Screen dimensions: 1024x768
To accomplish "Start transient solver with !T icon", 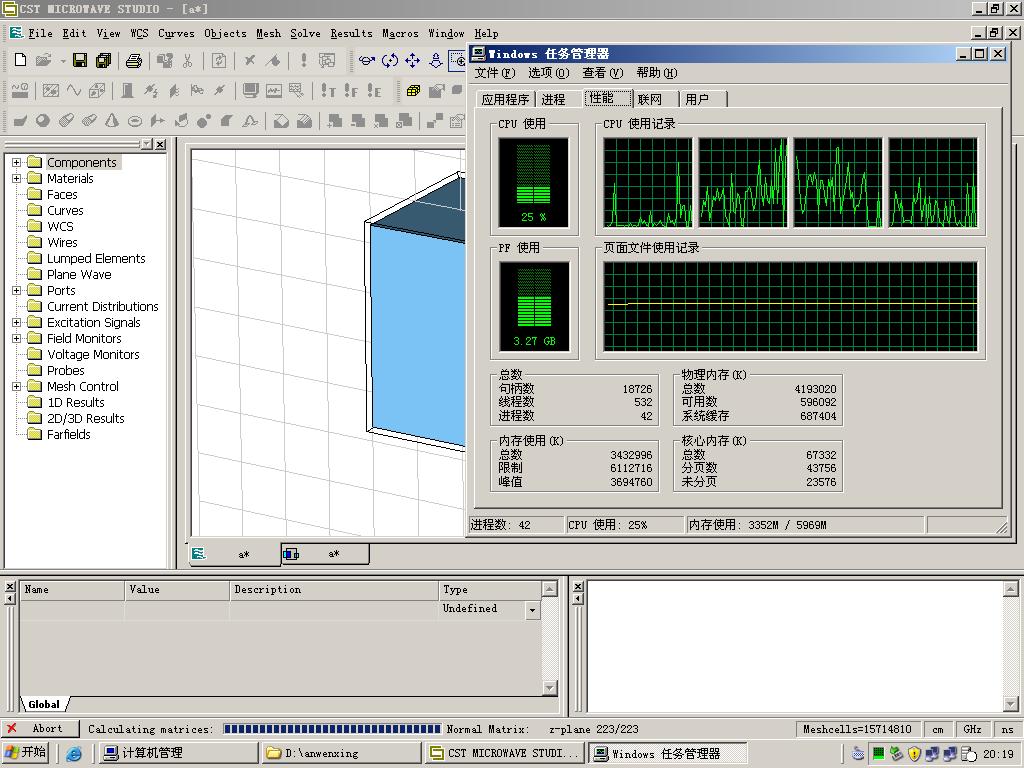I will 328,91.
